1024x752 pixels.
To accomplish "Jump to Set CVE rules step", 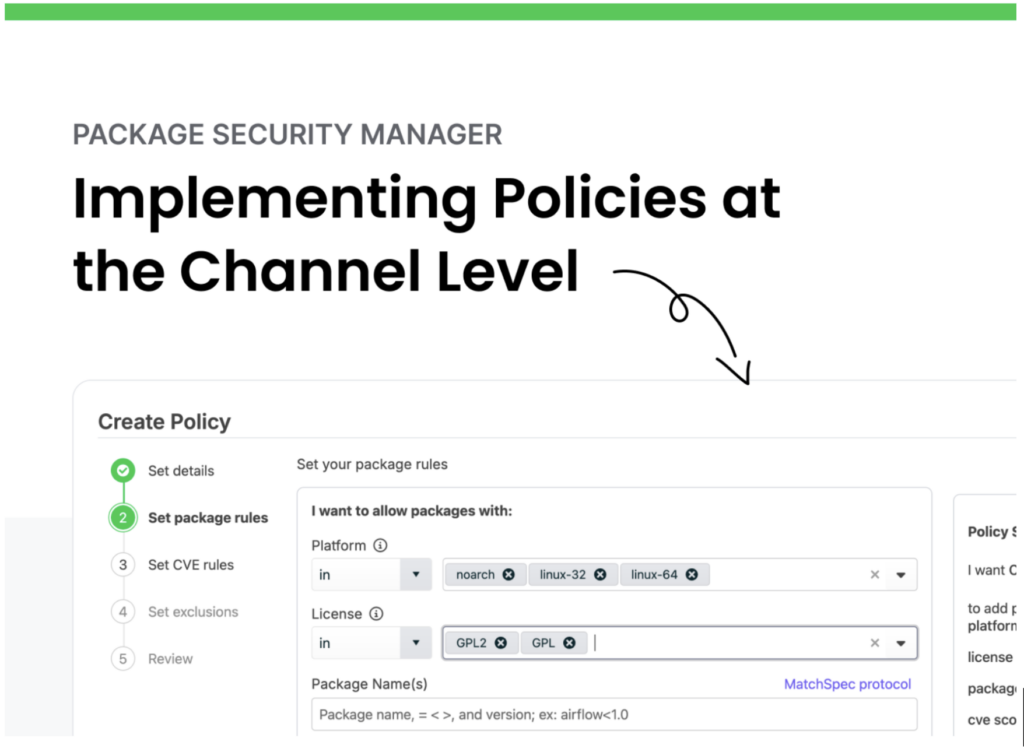I will point(190,565).
